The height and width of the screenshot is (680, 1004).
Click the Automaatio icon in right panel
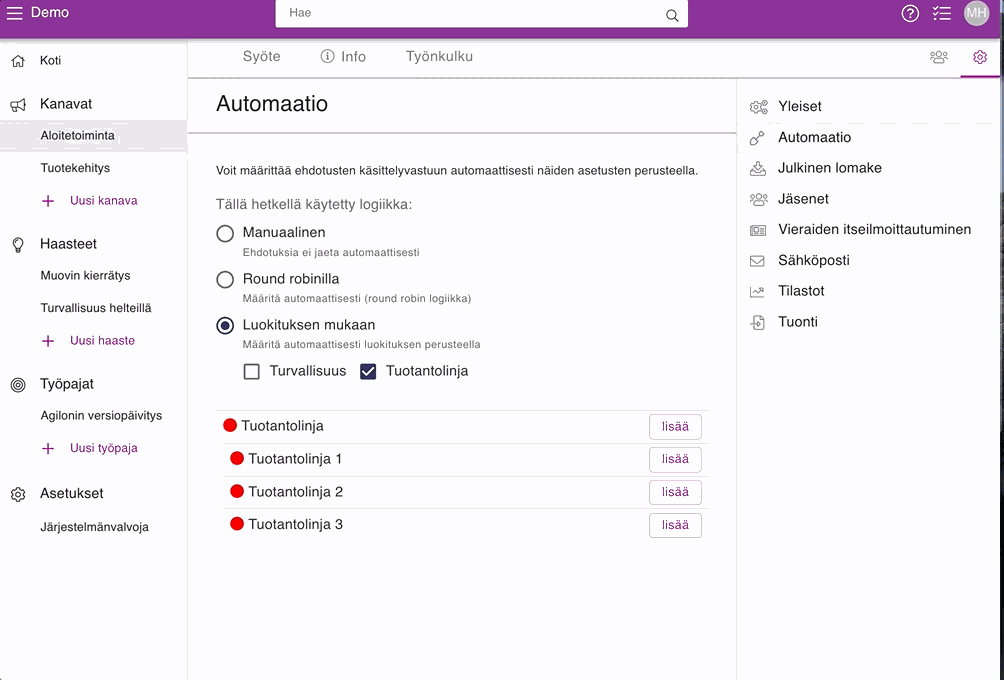point(757,138)
